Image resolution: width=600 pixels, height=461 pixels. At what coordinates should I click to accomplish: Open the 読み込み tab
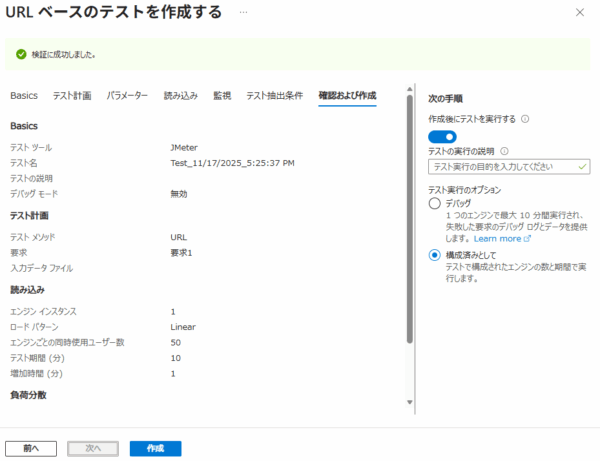point(180,96)
